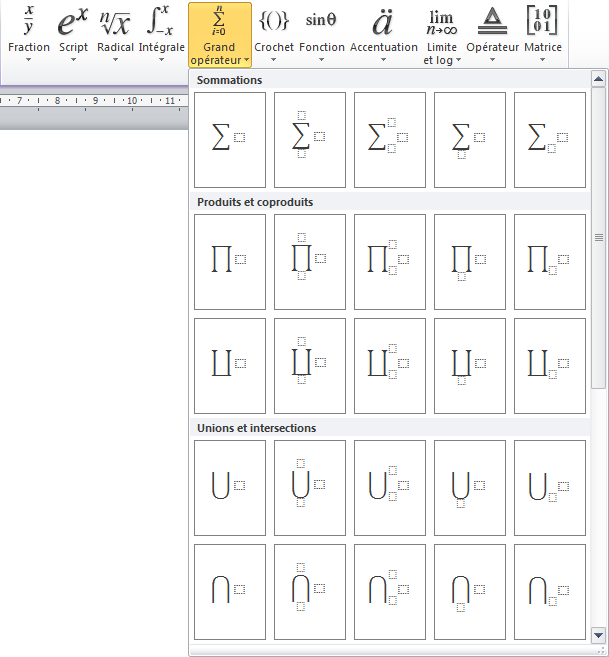Insert plain intersection operator without limits
The width and height of the screenshot is (609, 657).
tap(230, 592)
